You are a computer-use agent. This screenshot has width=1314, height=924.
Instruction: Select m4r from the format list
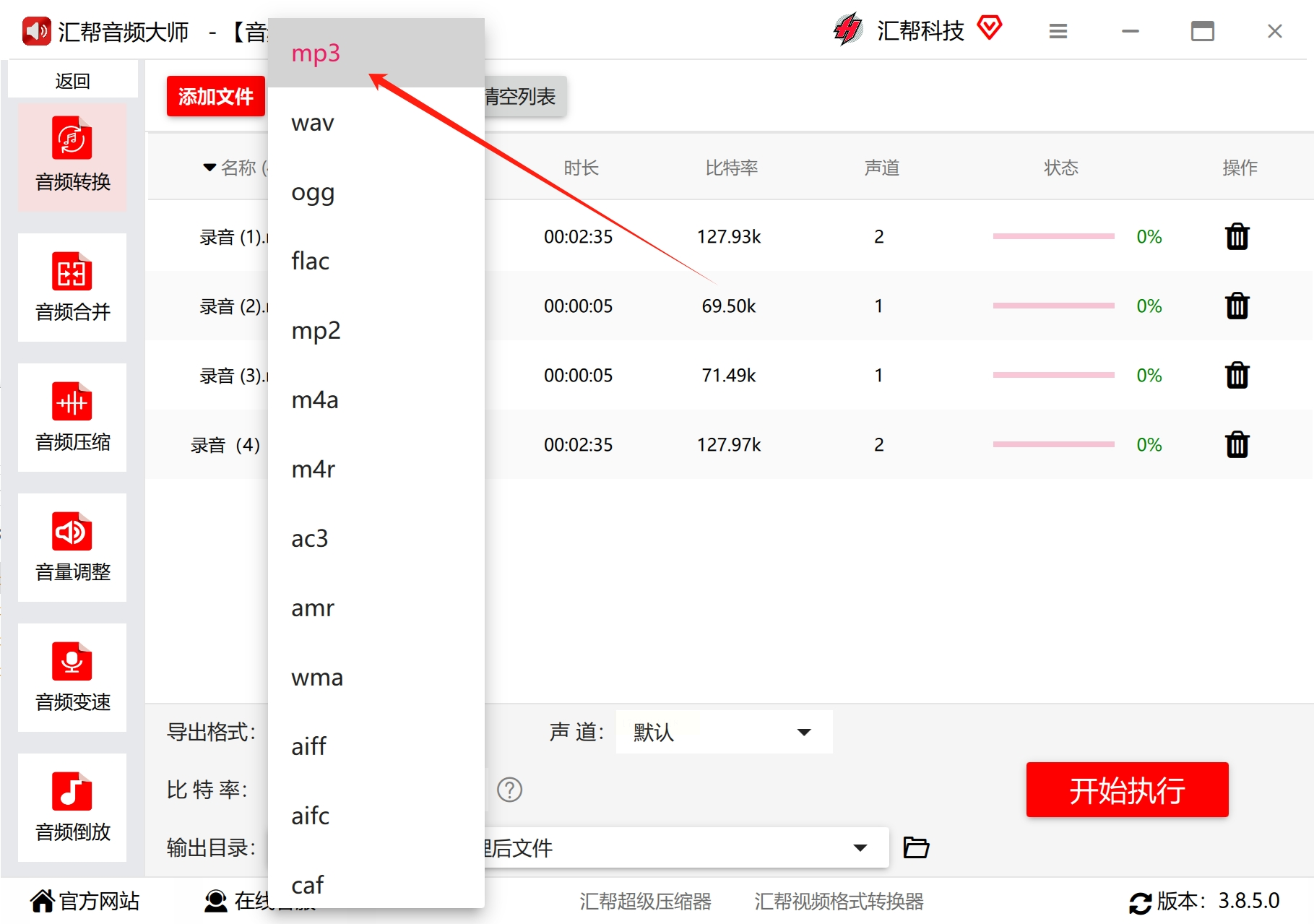tap(376, 469)
